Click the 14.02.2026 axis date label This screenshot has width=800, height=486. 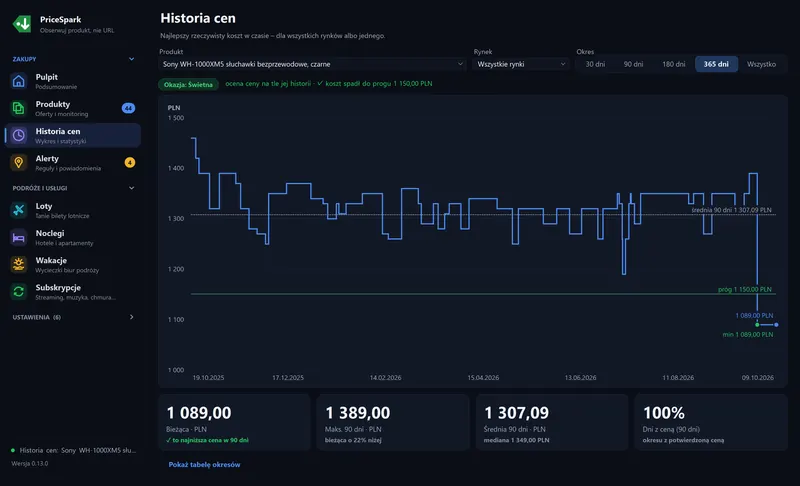click(385, 378)
